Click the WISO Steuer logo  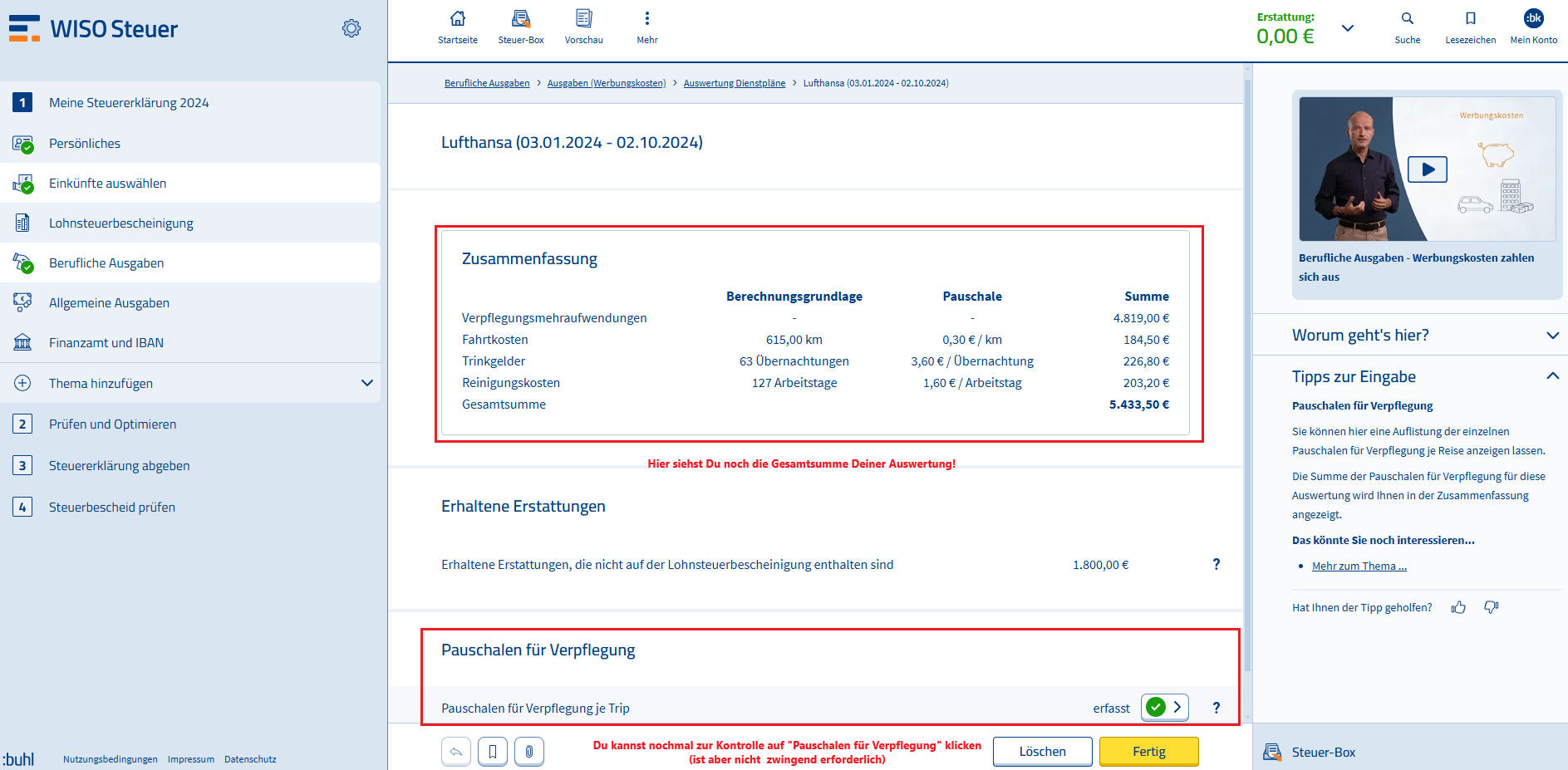[93, 28]
